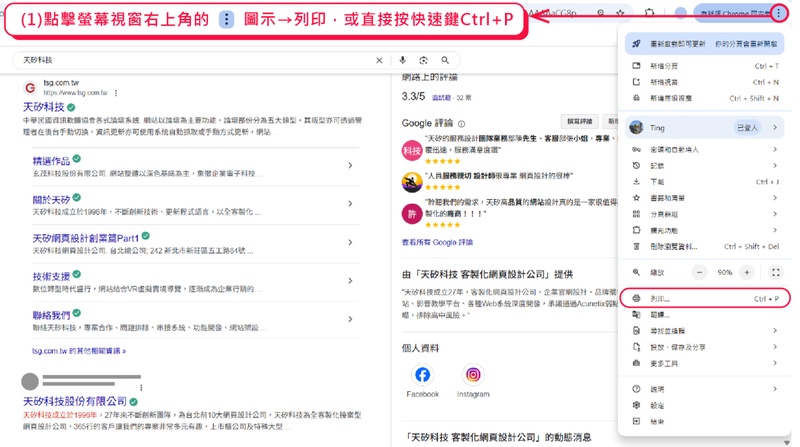
Task: Open the Instagram profile icon
Action: pos(473,375)
